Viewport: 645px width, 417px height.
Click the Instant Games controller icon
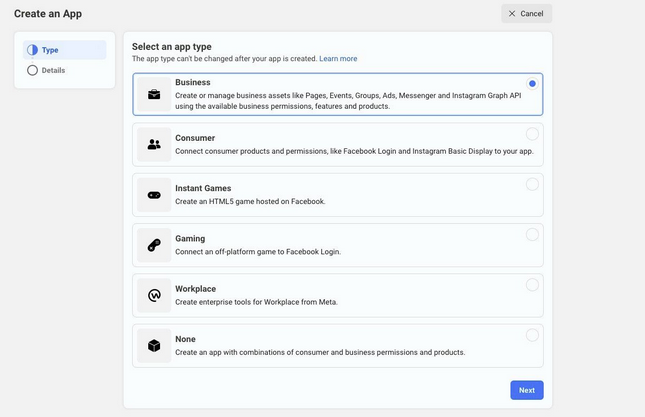pos(154,195)
